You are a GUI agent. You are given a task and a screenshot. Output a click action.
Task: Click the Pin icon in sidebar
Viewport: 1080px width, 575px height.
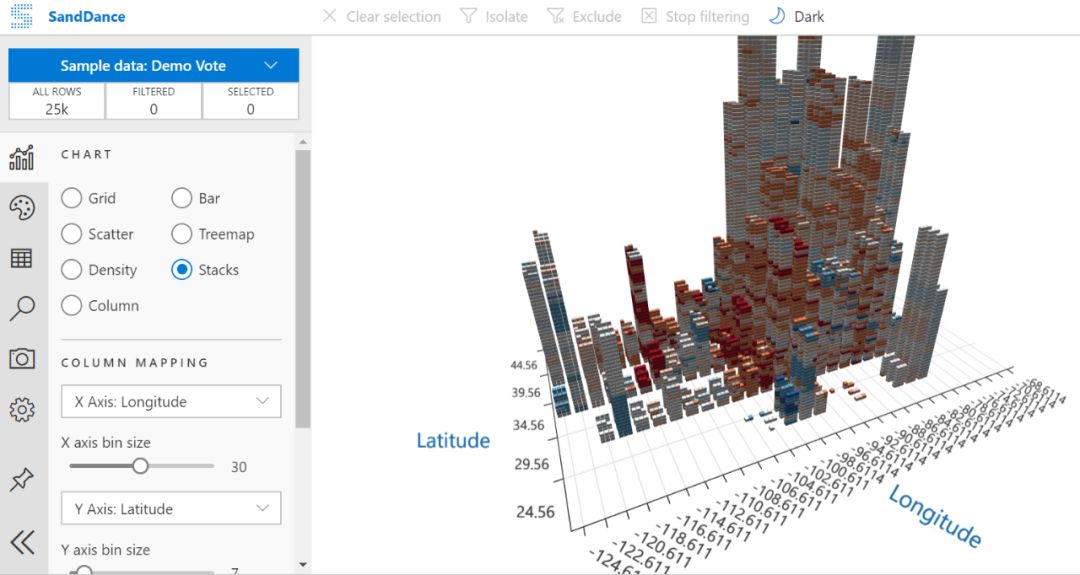click(x=22, y=479)
